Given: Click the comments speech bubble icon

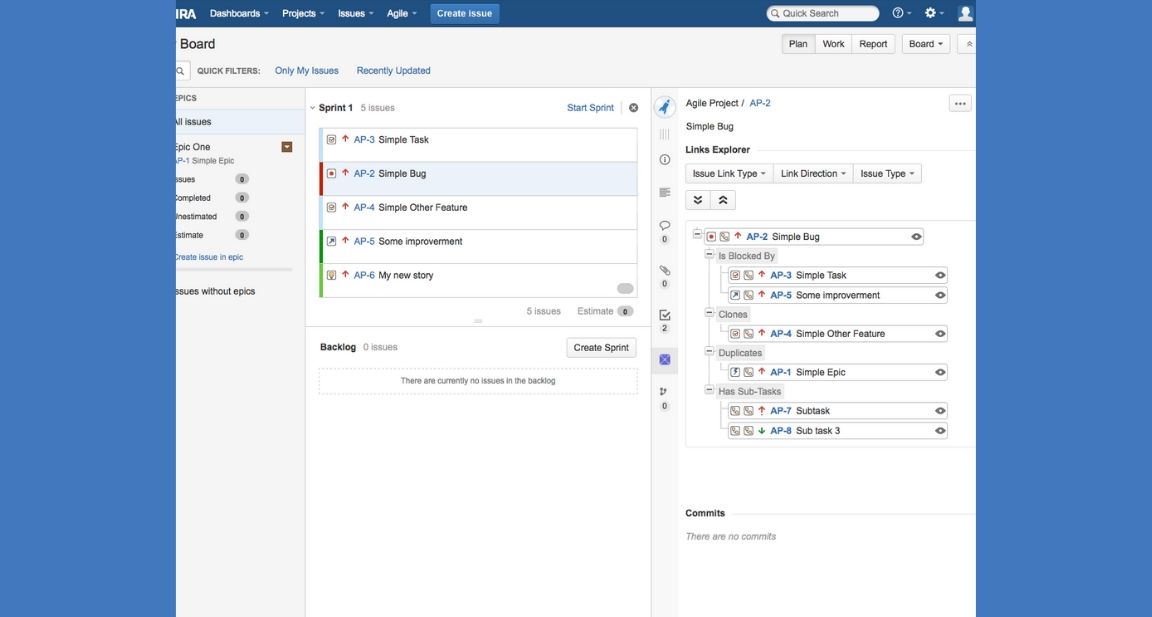Looking at the screenshot, I should tap(665, 226).
